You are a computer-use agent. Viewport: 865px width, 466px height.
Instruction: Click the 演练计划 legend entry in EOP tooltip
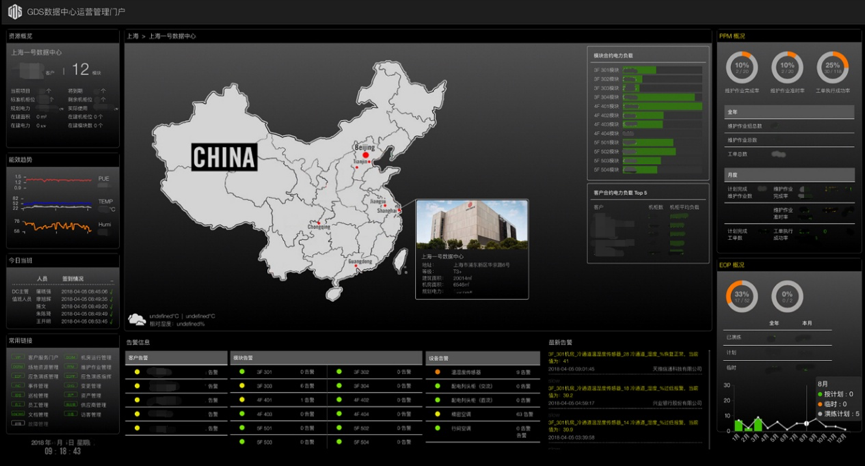pos(839,413)
